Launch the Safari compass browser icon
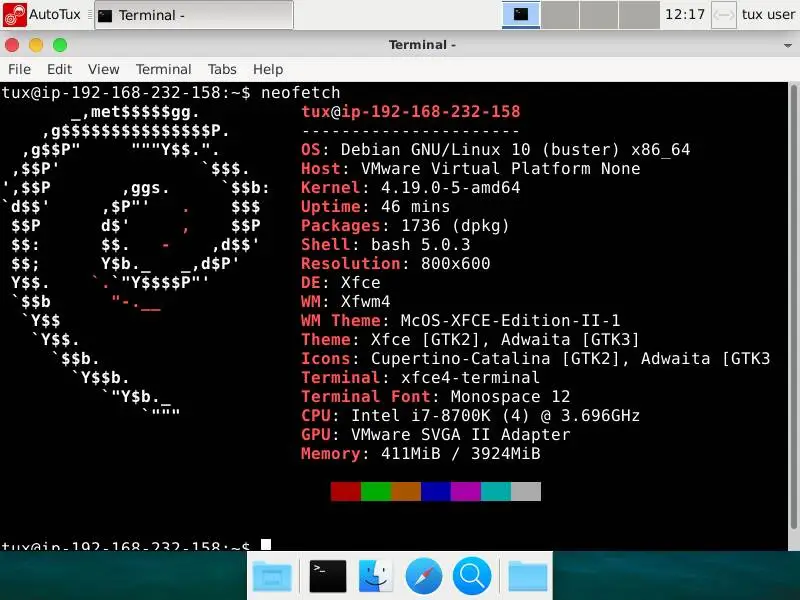 pyautogui.click(x=423, y=576)
